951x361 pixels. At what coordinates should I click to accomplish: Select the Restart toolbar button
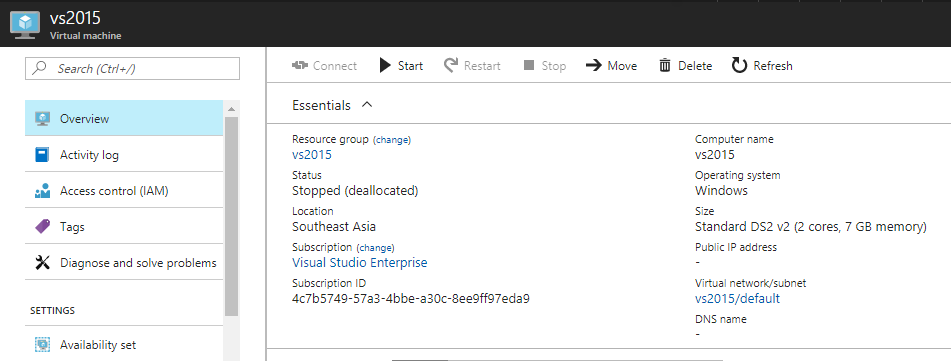472,66
